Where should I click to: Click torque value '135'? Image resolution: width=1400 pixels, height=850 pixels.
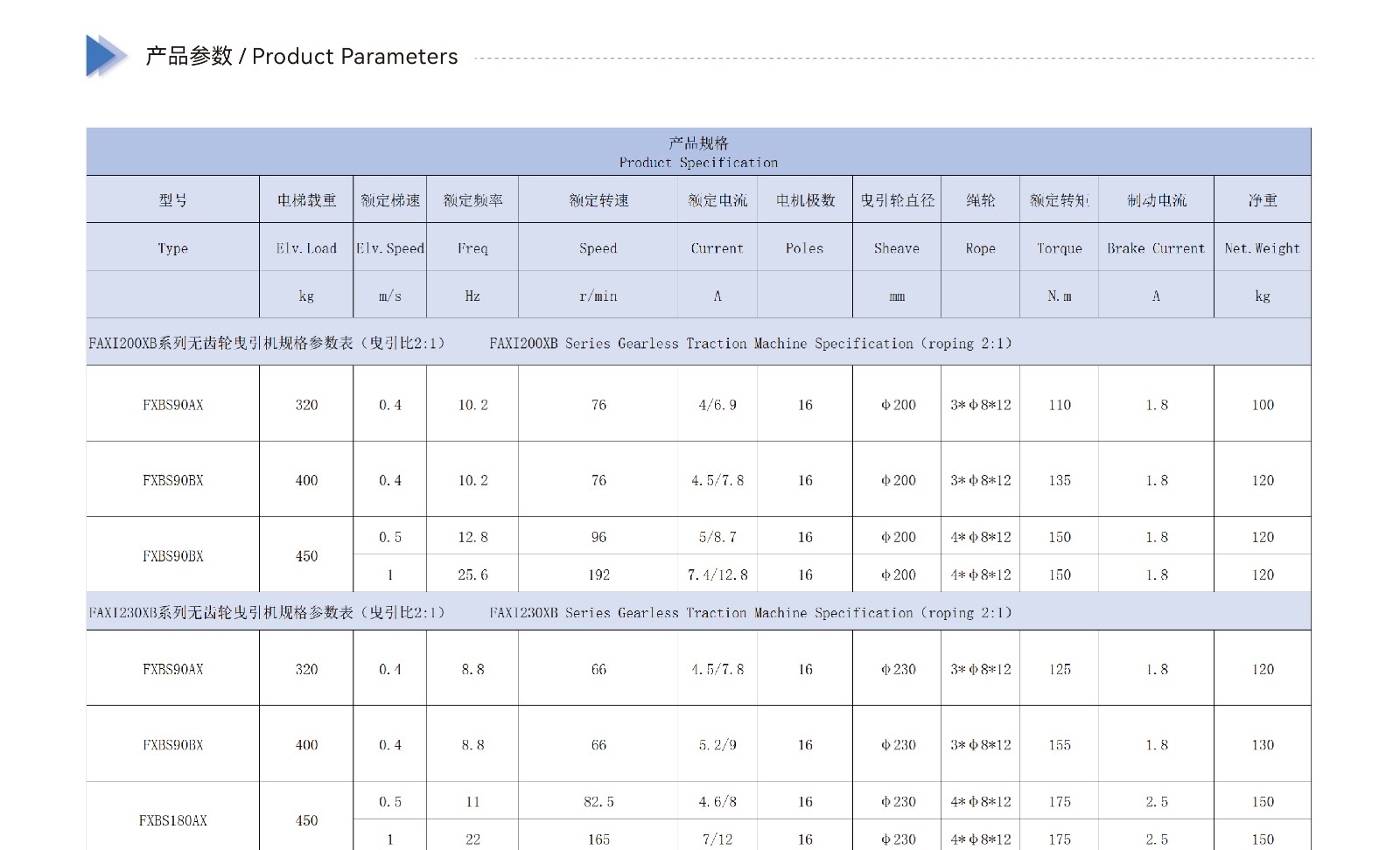pyautogui.click(x=1060, y=480)
